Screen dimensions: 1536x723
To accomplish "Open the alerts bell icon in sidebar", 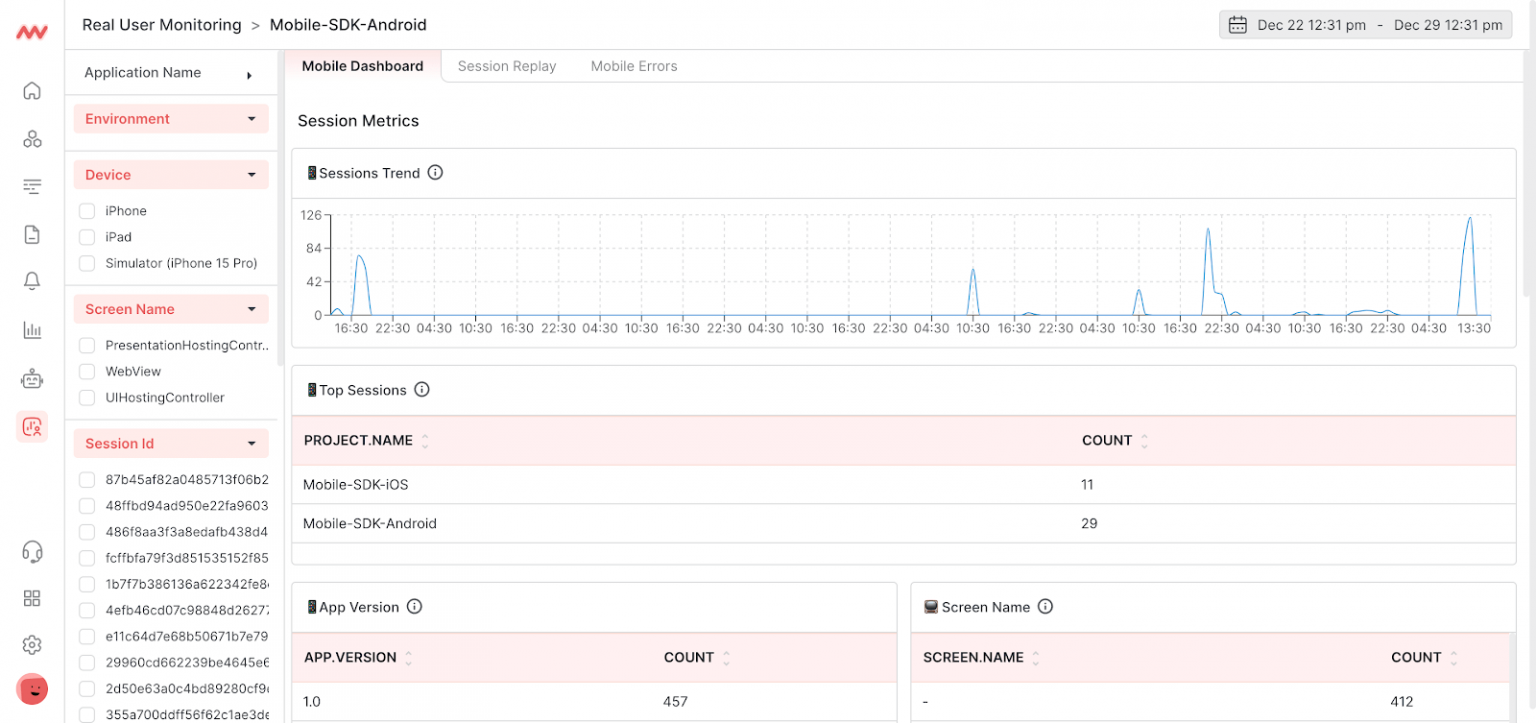I will [x=32, y=281].
